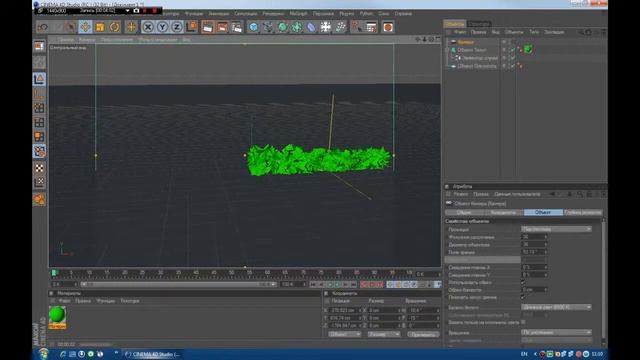
Task: Switch to the Basic tab in attributes
Action: 464,212
